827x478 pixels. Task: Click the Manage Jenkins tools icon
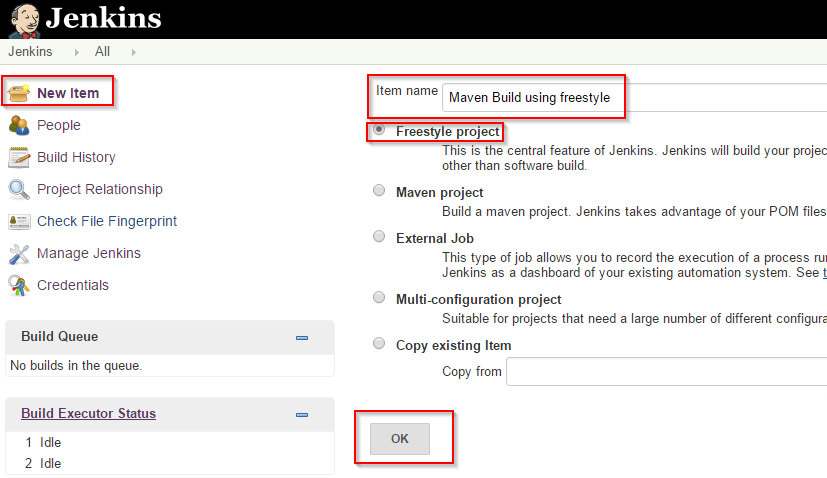[x=19, y=254]
